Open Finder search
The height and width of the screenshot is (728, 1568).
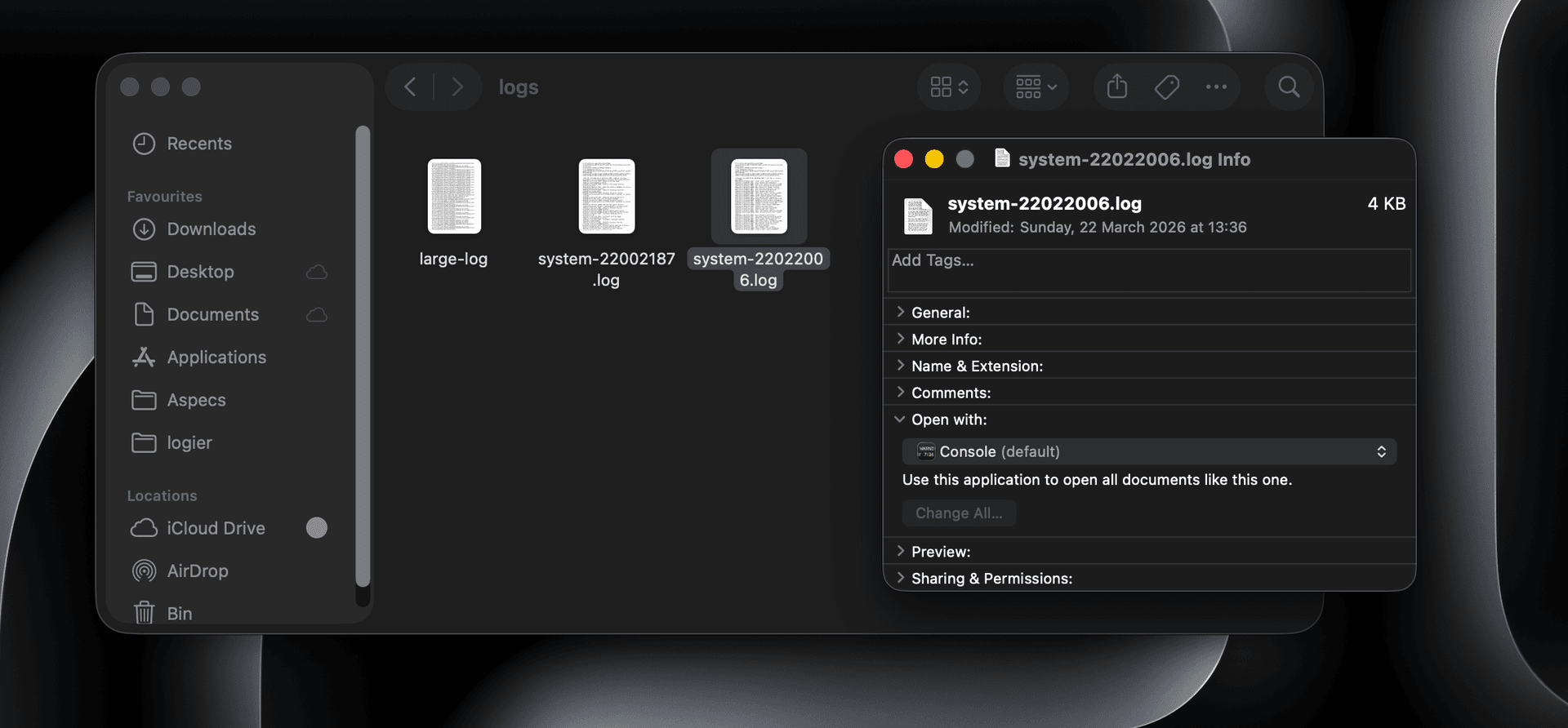pyautogui.click(x=1289, y=87)
